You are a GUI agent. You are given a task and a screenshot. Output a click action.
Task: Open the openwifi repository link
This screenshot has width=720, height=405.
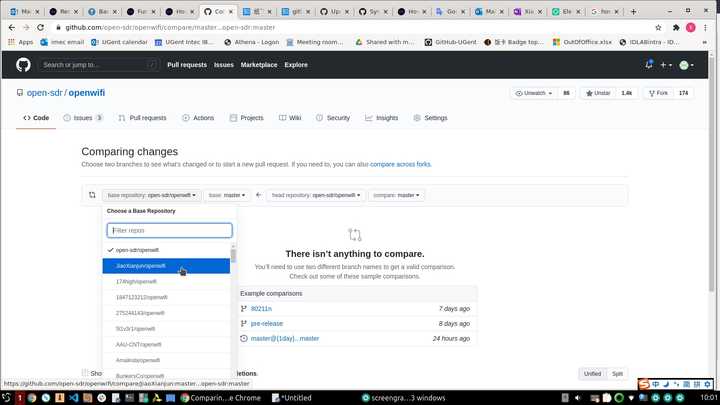point(87,93)
